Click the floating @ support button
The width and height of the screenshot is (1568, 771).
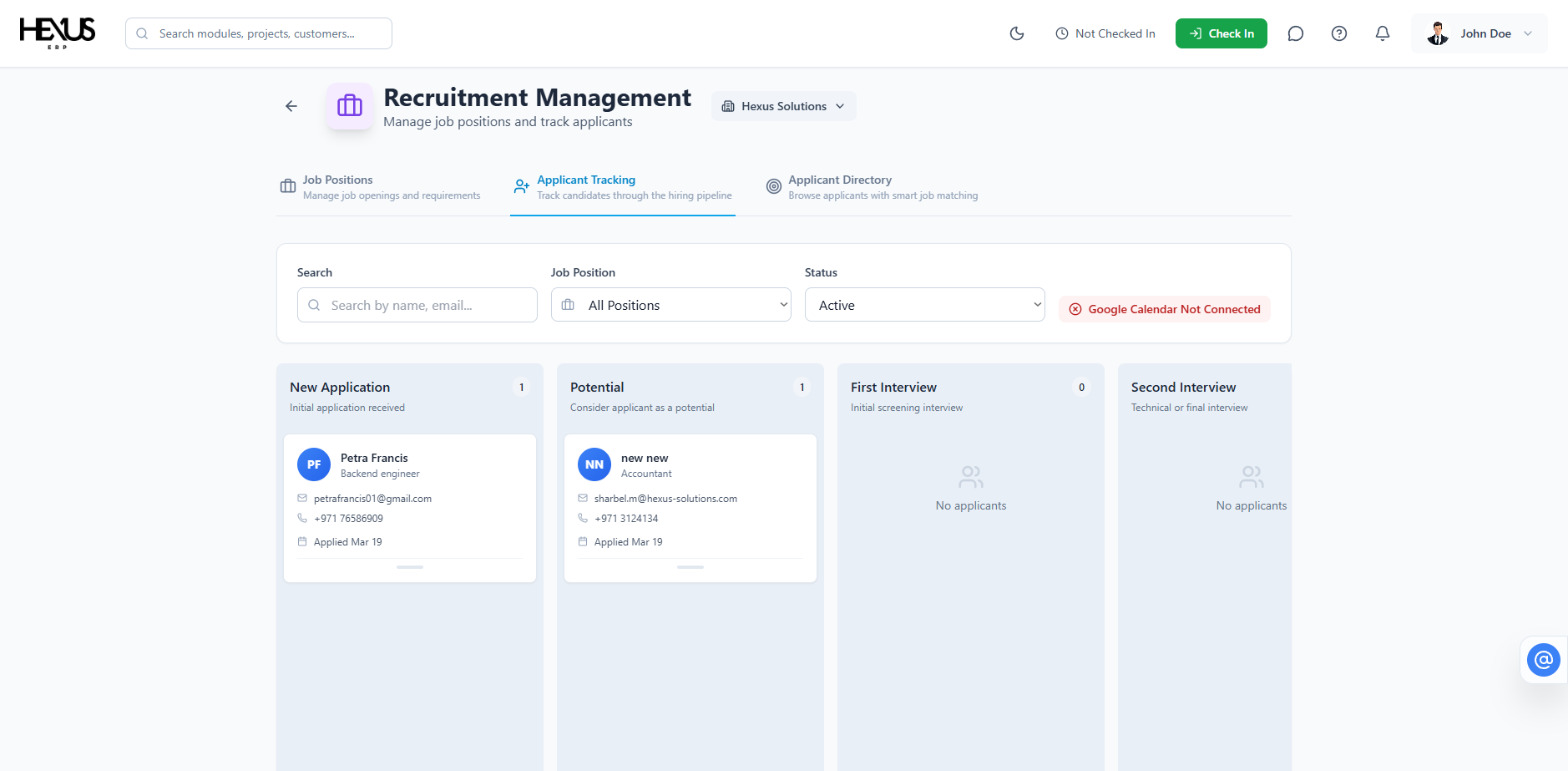(x=1544, y=660)
